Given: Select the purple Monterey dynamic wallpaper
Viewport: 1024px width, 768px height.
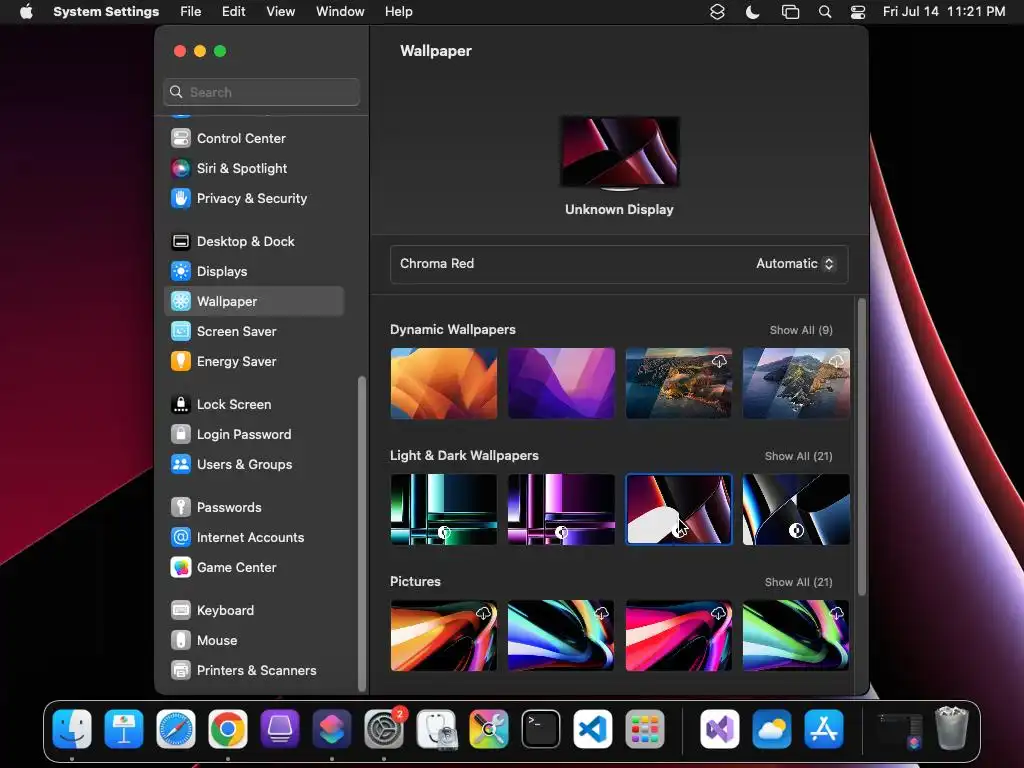Looking at the screenshot, I should click(x=561, y=383).
